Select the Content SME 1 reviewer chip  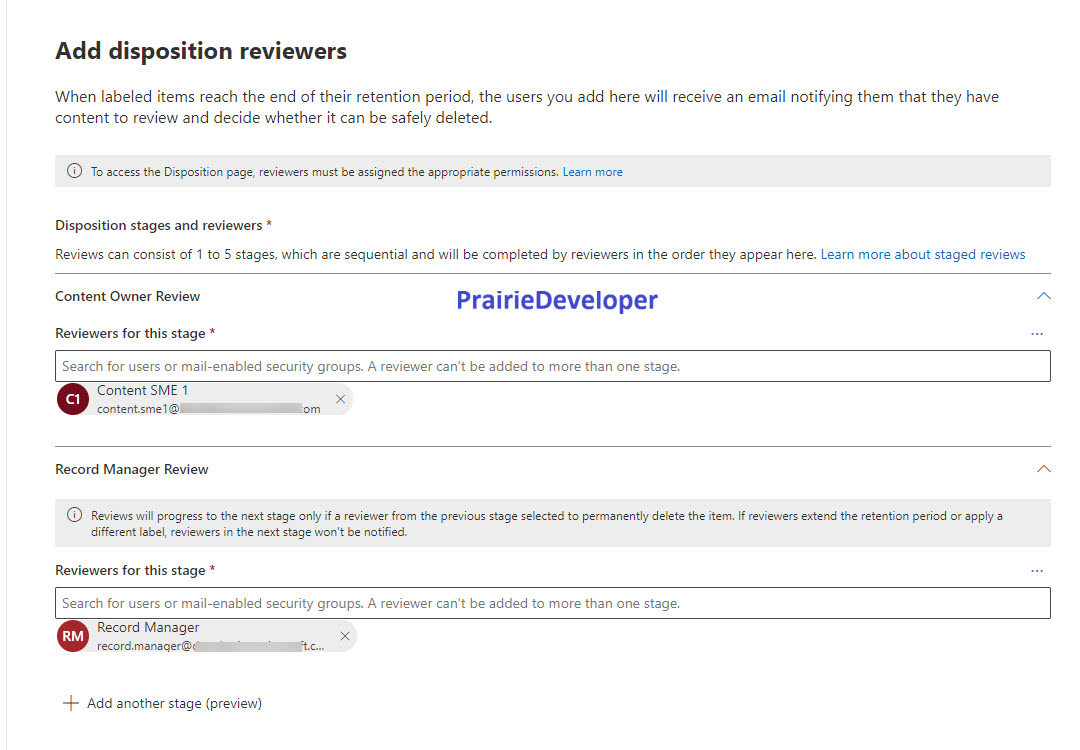tap(204, 399)
